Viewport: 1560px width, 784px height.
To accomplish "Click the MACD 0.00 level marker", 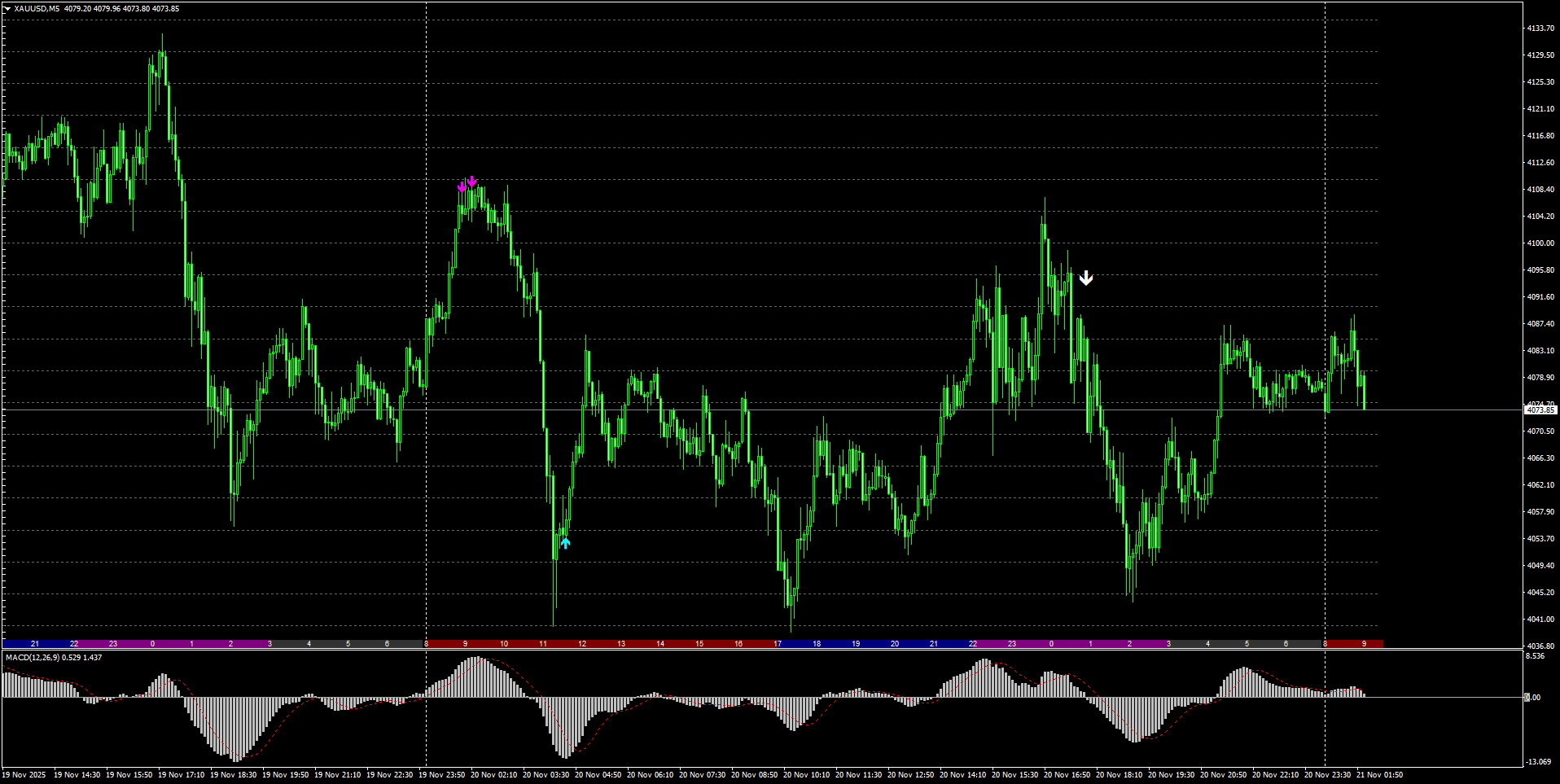I will pyautogui.click(x=1533, y=698).
